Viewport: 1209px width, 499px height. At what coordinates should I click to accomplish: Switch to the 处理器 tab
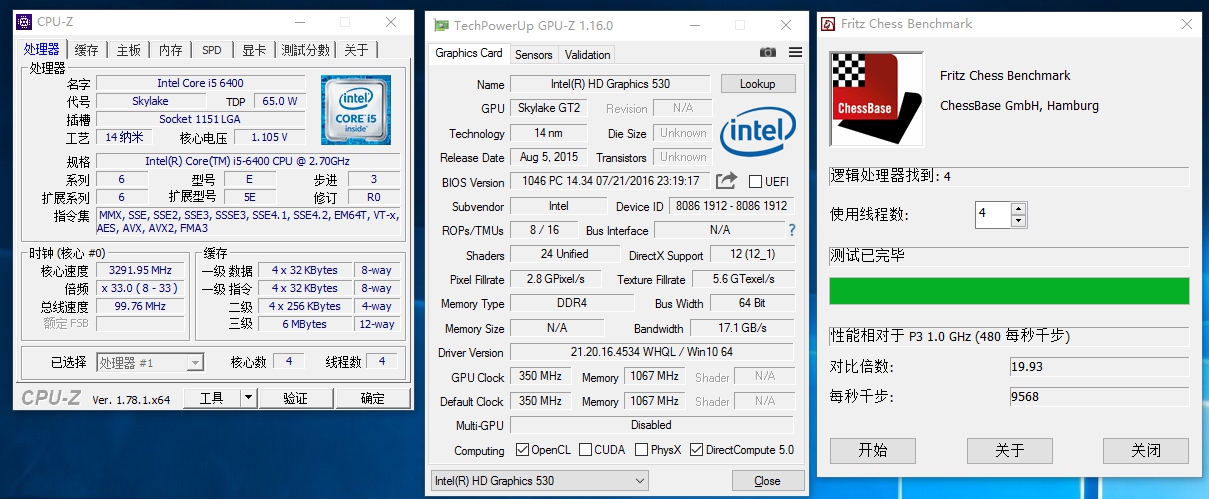(42, 49)
